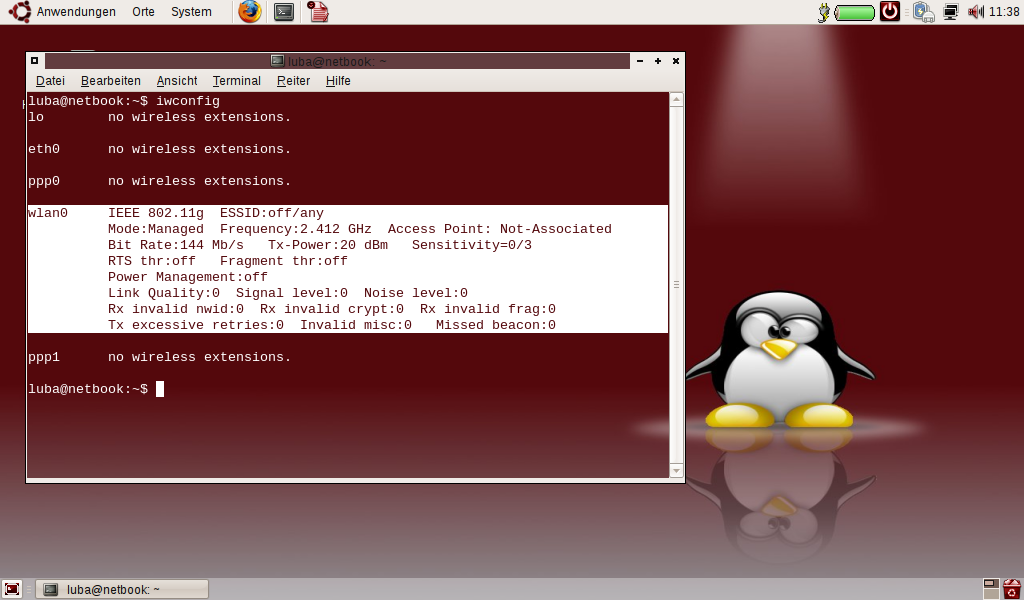
Task: Open the network connection monitor icon
Action: click(x=951, y=12)
